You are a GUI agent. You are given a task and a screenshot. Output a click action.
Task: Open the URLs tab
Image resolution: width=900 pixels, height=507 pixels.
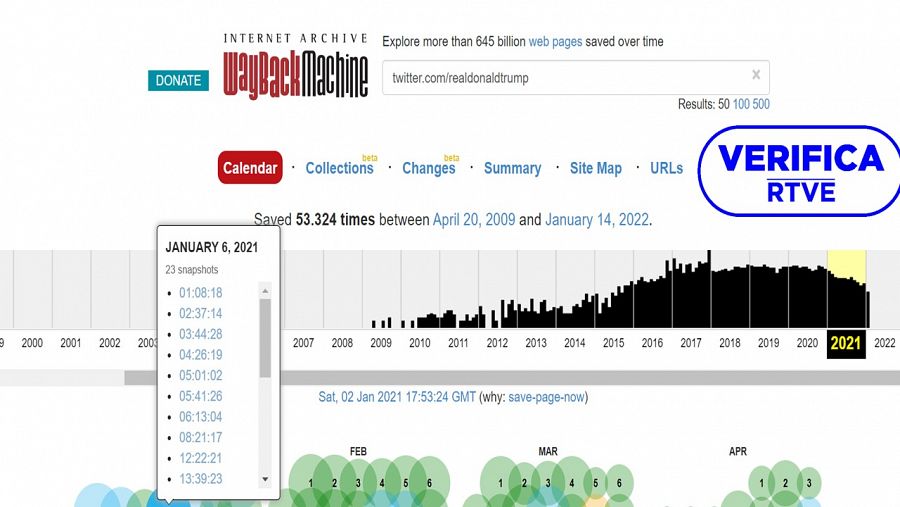coord(666,168)
